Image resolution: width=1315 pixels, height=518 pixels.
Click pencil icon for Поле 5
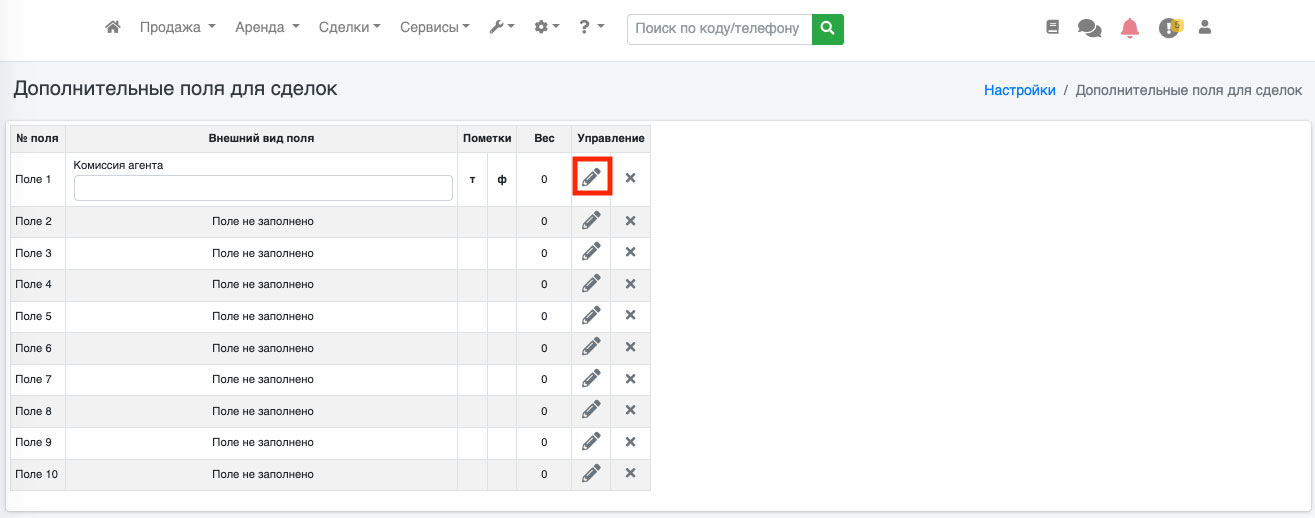(x=591, y=315)
